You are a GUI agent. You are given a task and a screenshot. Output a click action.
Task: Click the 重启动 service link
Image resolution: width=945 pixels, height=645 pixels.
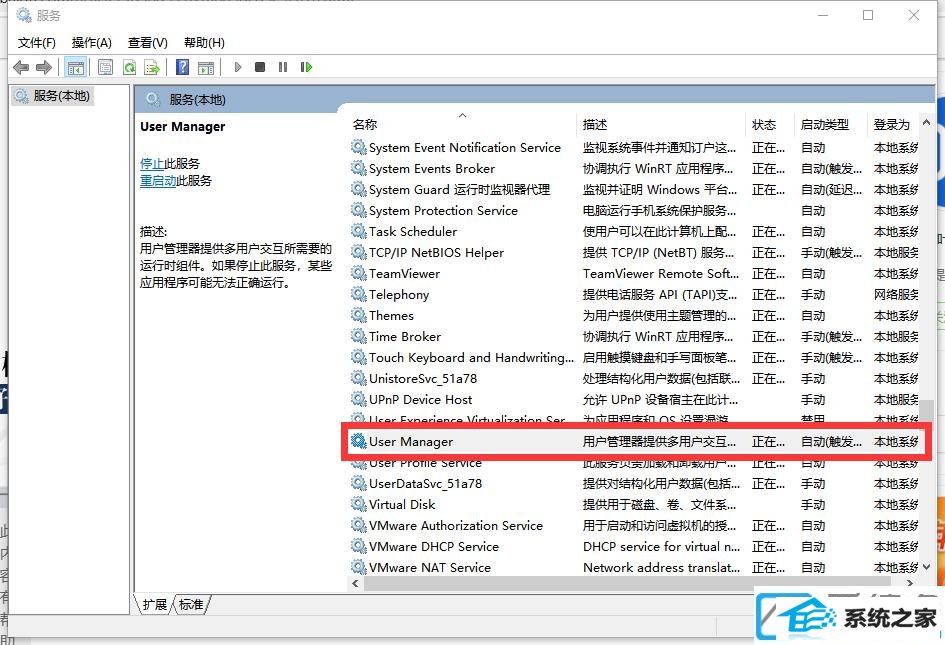point(158,180)
